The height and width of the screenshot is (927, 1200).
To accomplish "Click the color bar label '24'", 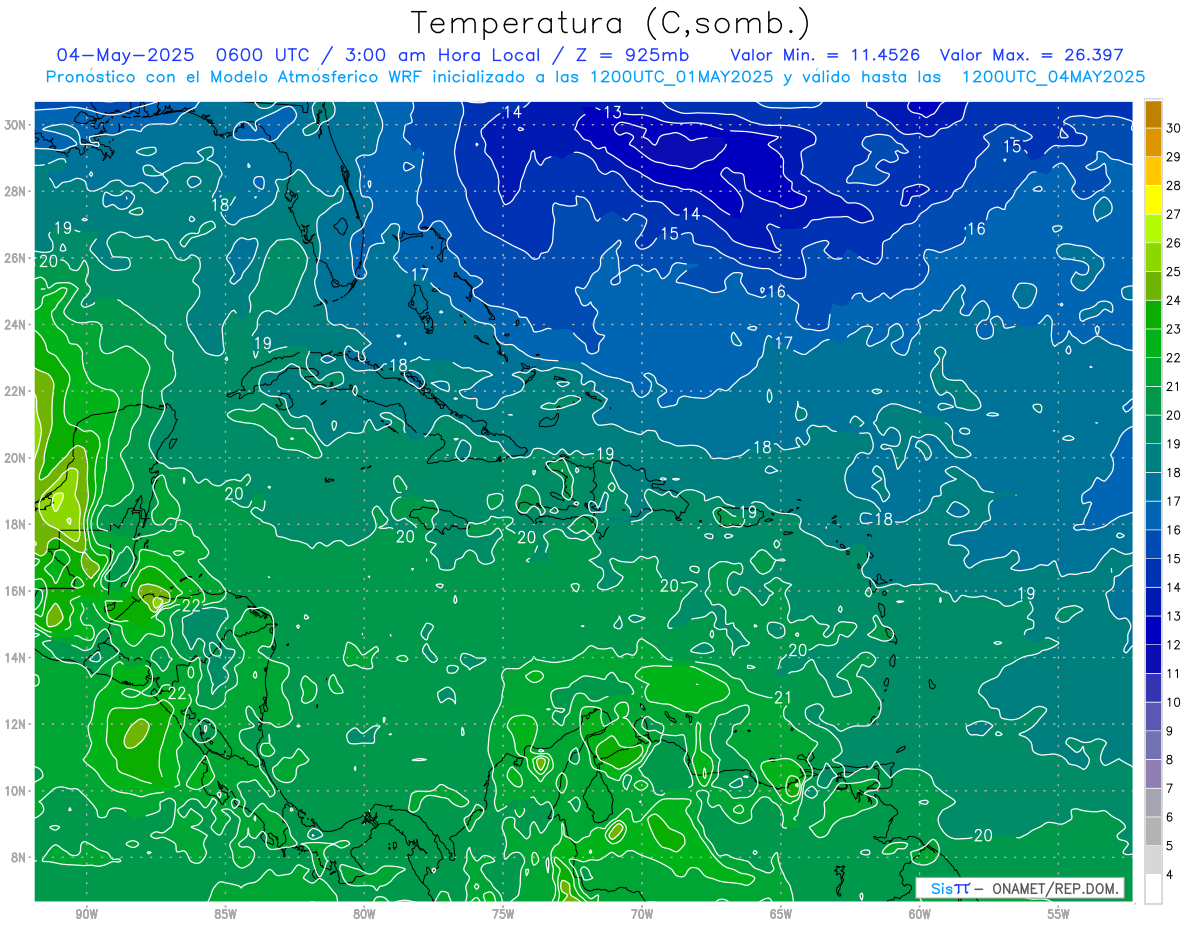I will (1173, 300).
